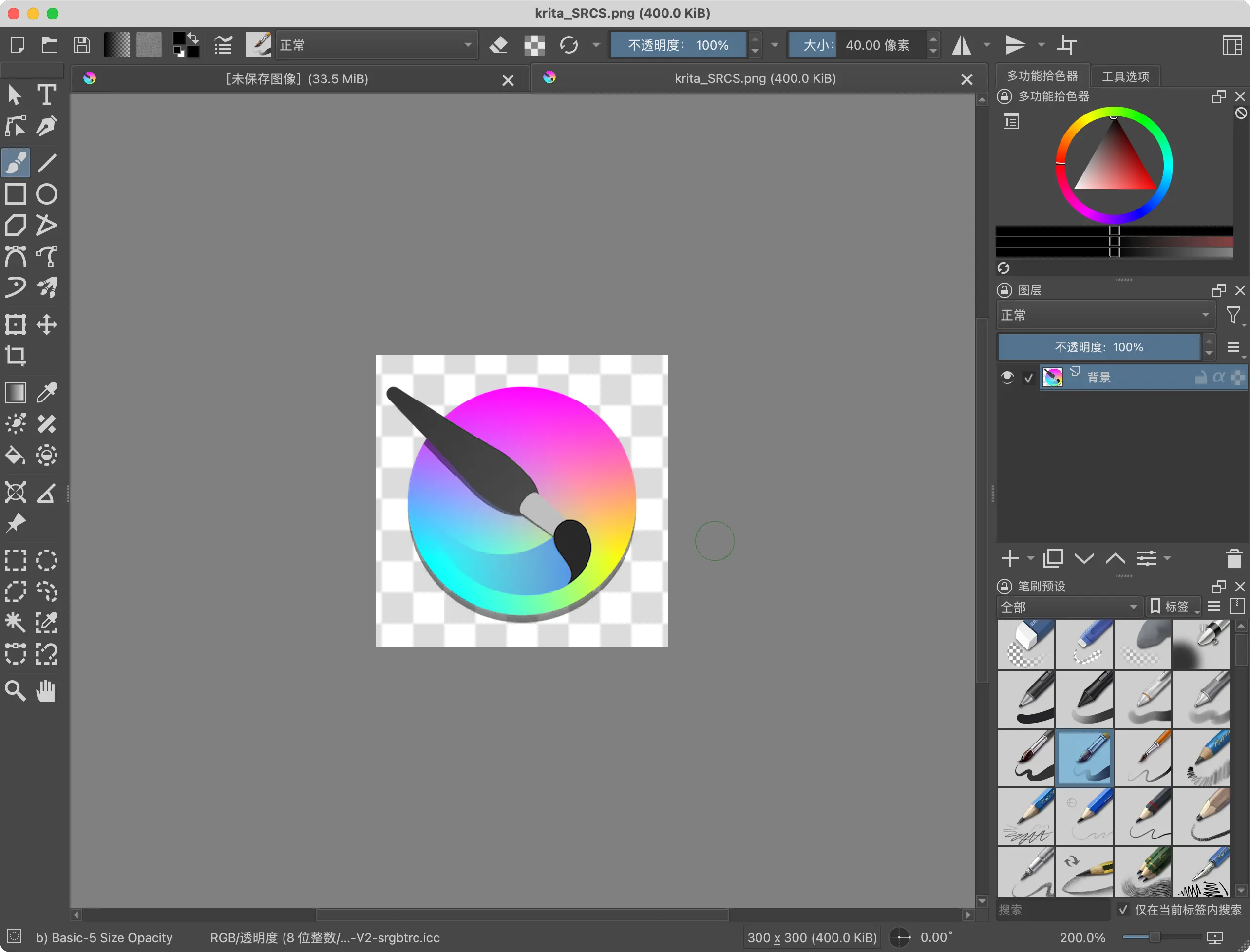Viewport: 1250px width, 952px height.
Task: Select the Fill bucket tool
Action: pyautogui.click(x=15, y=455)
